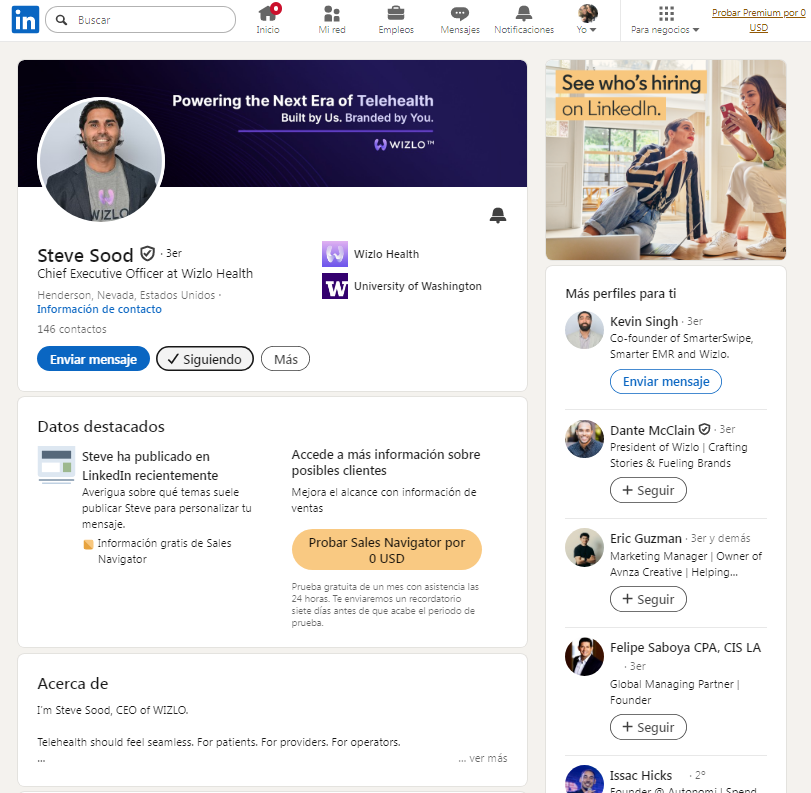Follow Eric Guzman
This screenshot has height=793, width=811.
click(x=648, y=599)
